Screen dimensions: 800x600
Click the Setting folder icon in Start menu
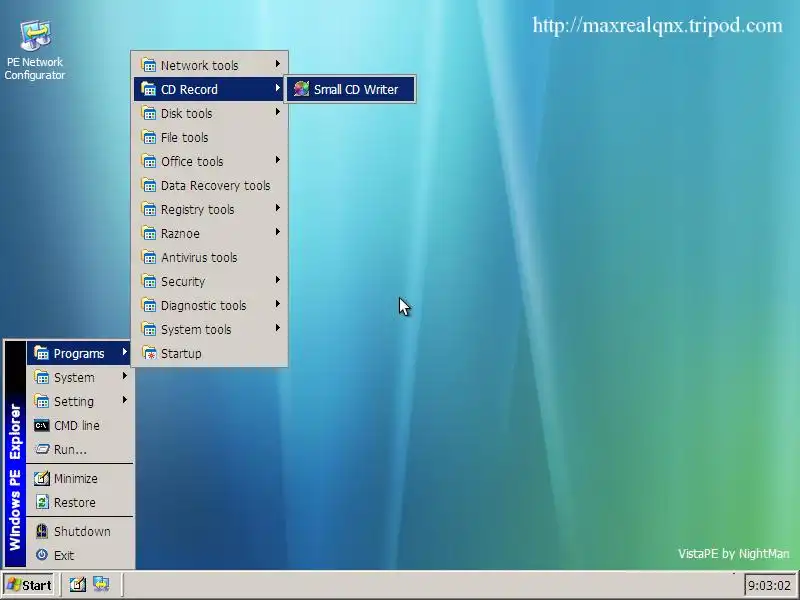click(41, 401)
